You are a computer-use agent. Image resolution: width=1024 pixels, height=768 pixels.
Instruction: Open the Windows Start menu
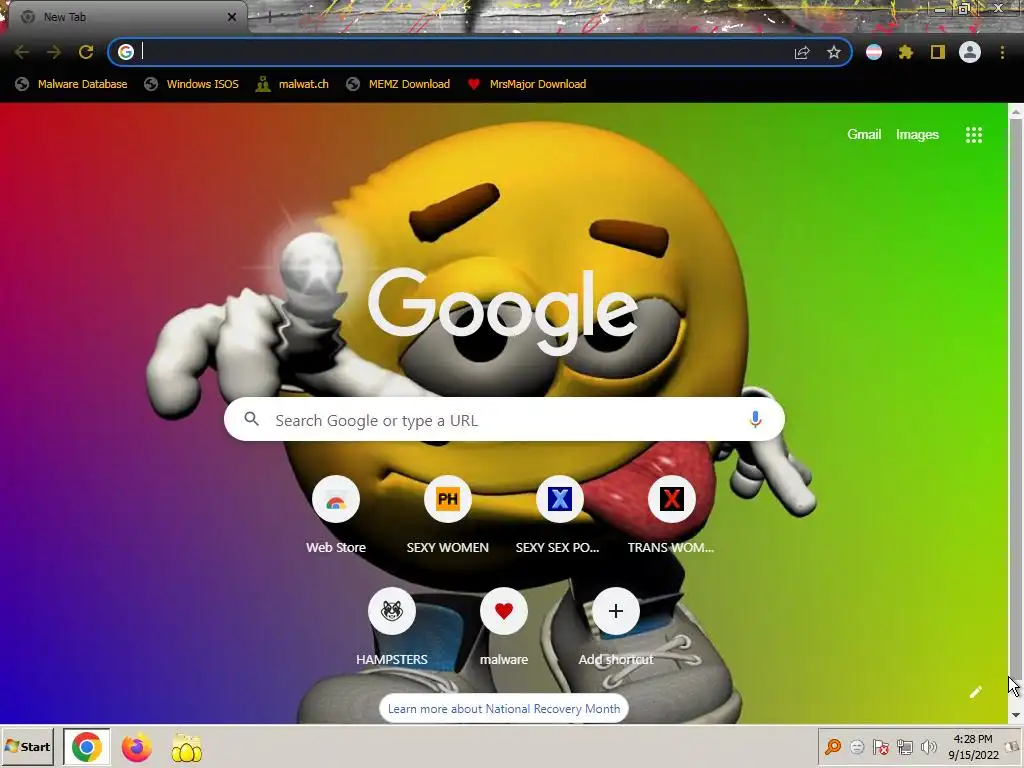(x=27, y=747)
